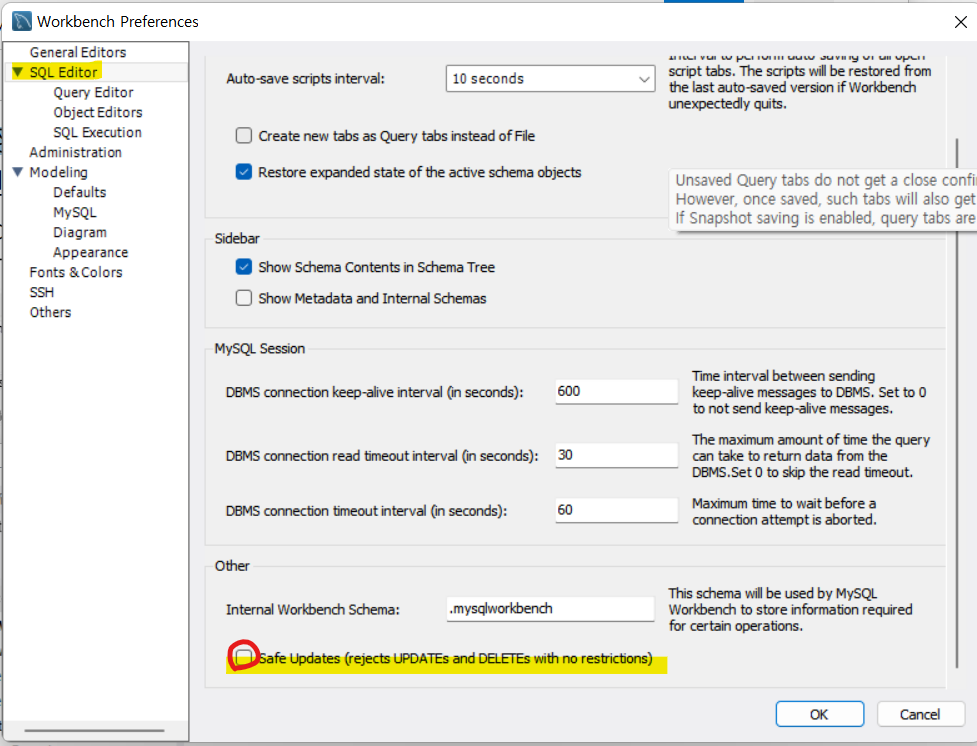Select the SQL Editor tree item
Screen dimensions: 977x746
coord(64,72)
